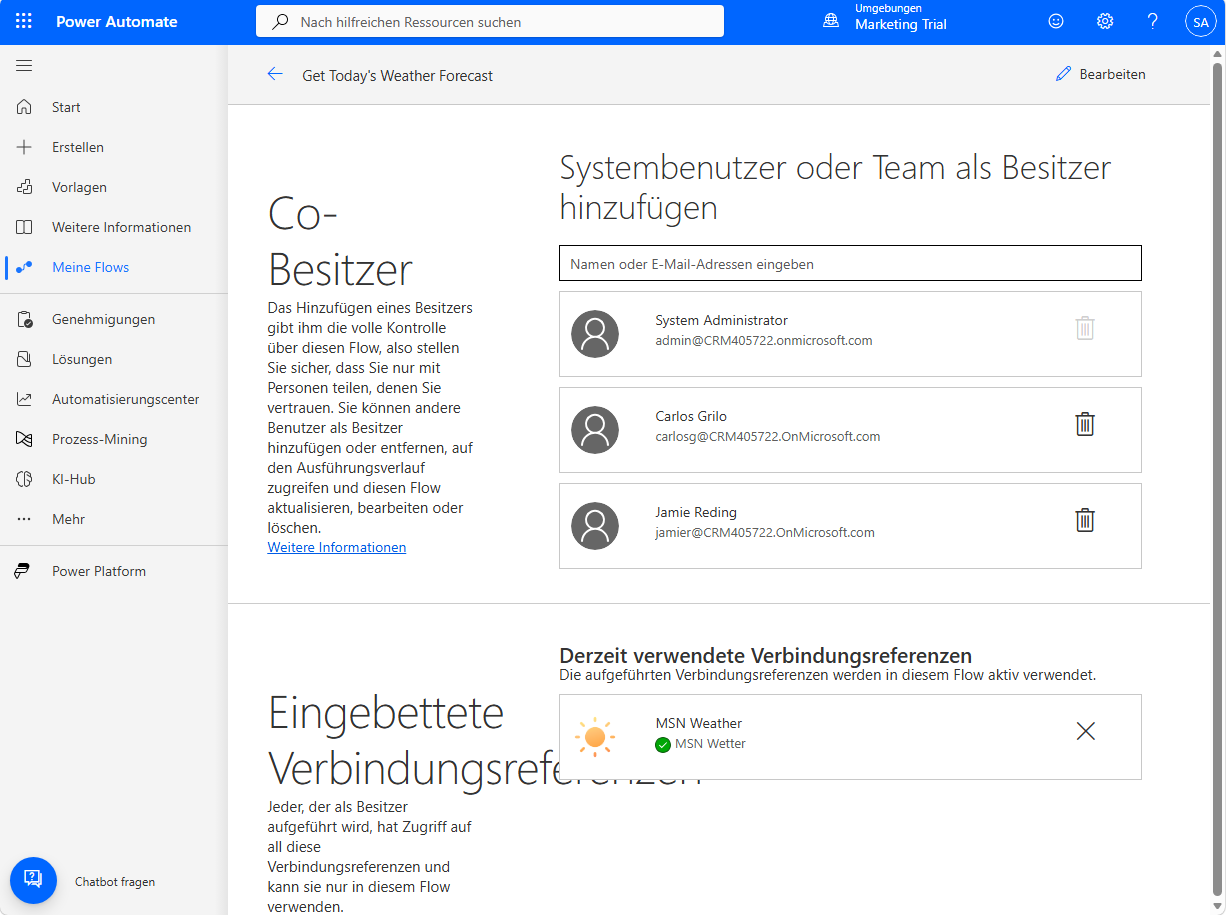
Task: Click the Umgebungen environment icon
Action: (x=831, y=21)
